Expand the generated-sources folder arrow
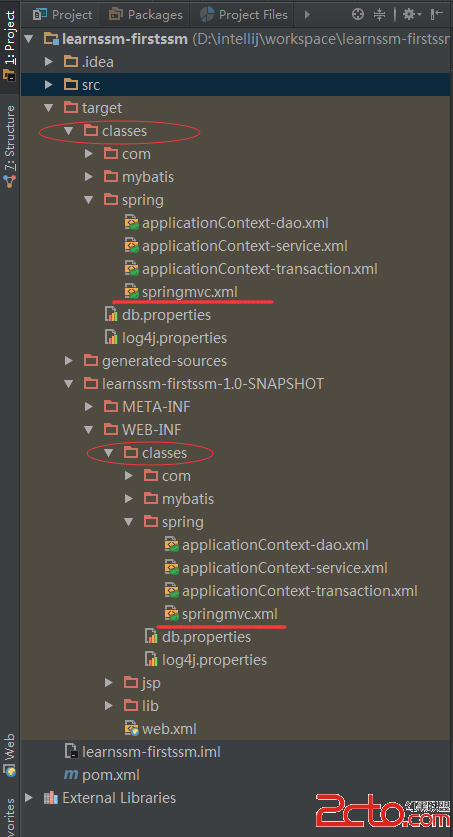The height and width of the screenshot is (837, 453). pyautogui.click(x=68, y=361)
